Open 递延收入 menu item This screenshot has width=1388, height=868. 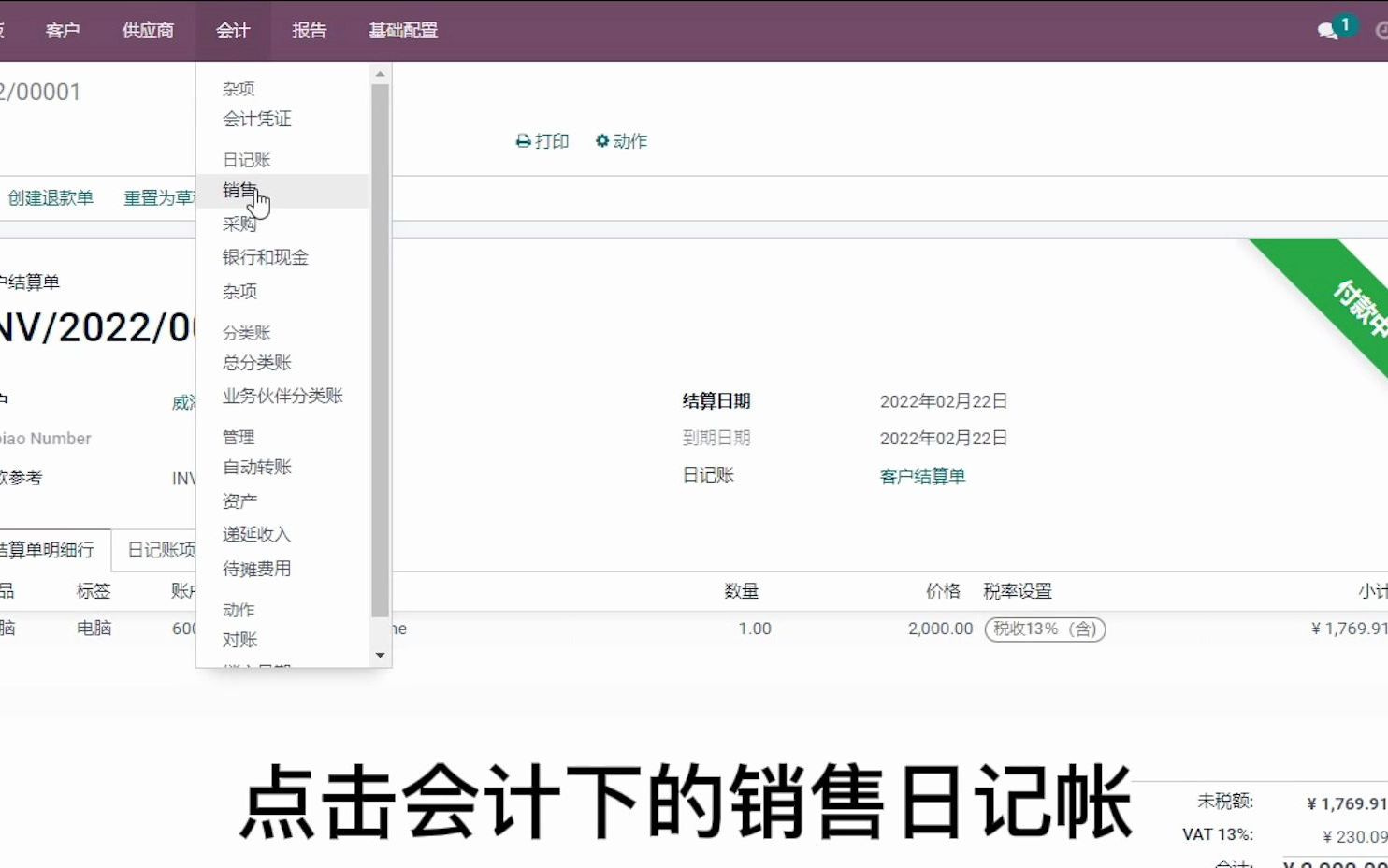pos(257,534)
